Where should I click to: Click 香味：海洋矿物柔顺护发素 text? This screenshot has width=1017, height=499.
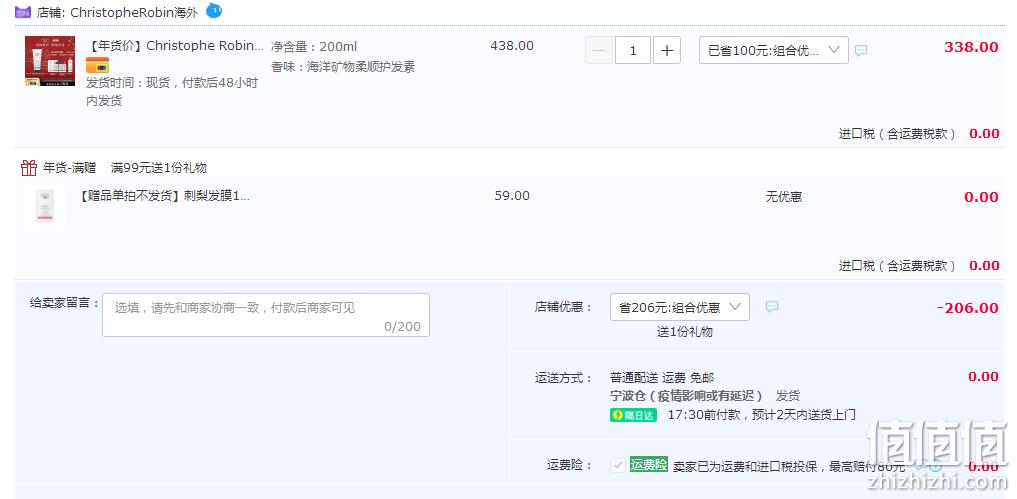click(x=342, y=67)
